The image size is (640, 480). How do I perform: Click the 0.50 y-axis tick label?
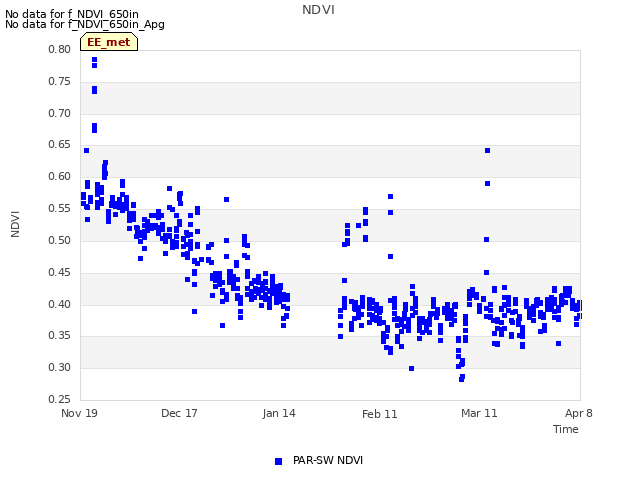coord(59,240)
